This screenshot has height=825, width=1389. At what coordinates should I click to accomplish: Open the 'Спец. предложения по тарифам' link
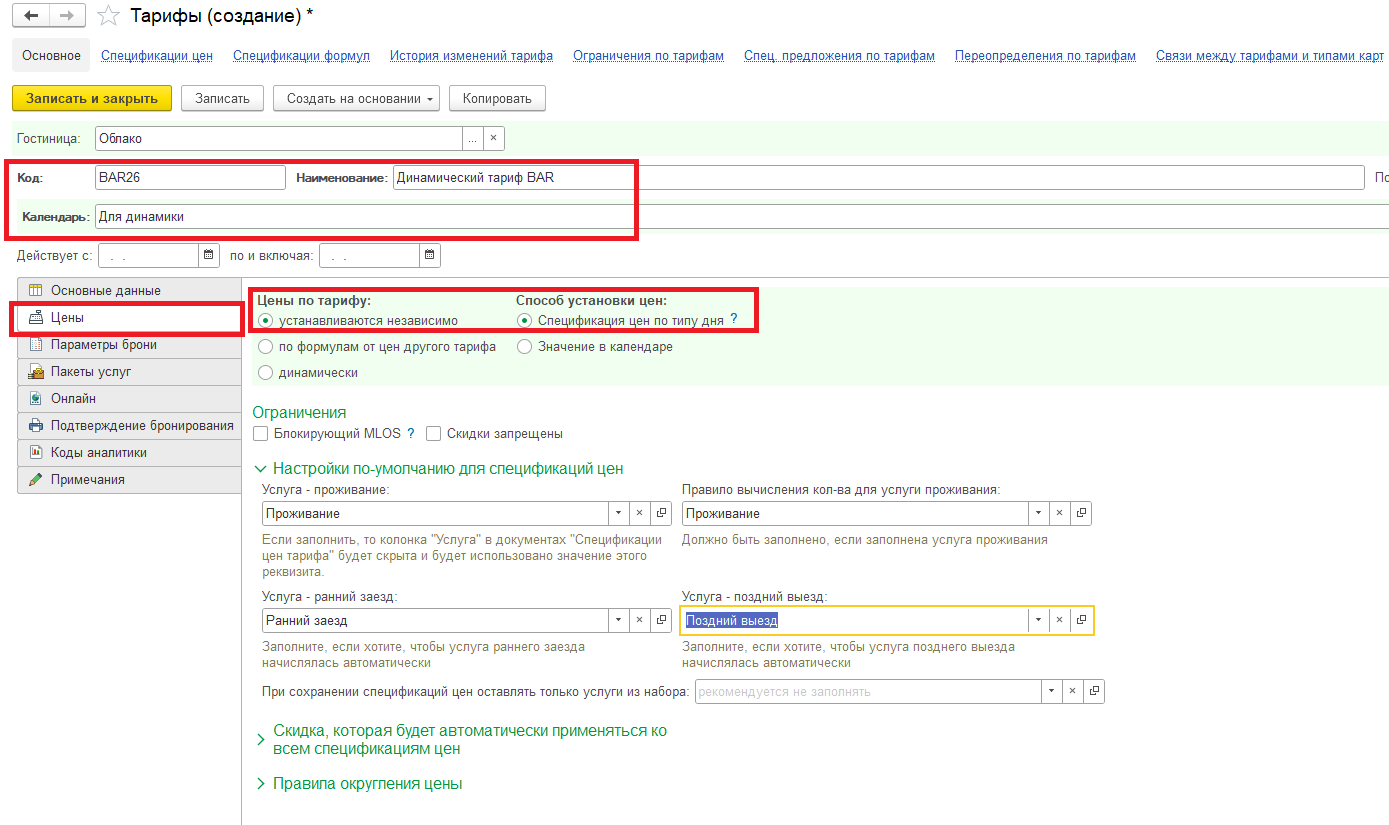(839, 56)
